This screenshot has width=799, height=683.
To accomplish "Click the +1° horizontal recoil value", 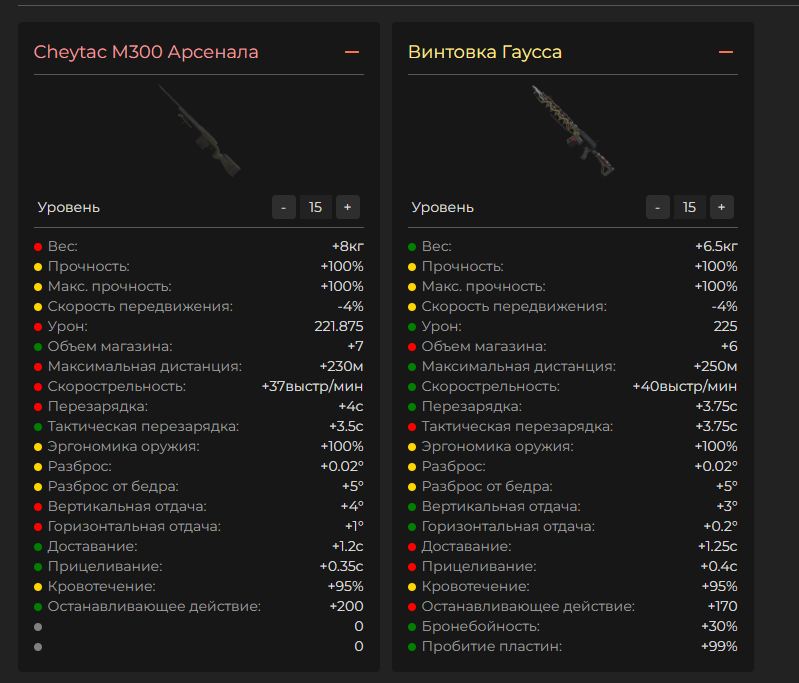I will pos(354,527).
